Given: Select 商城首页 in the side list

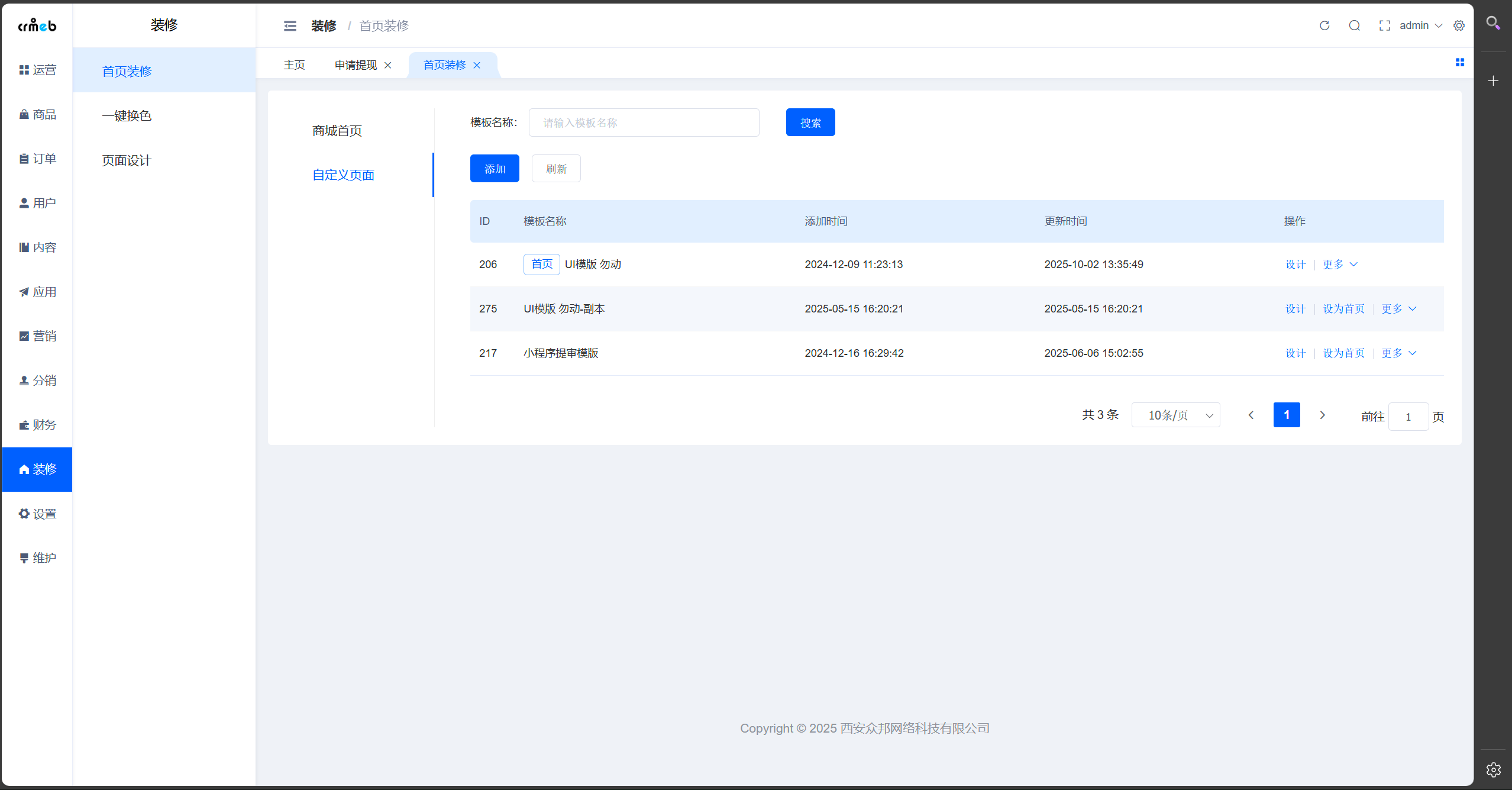Looking at the screenshot, I should 337,131.
